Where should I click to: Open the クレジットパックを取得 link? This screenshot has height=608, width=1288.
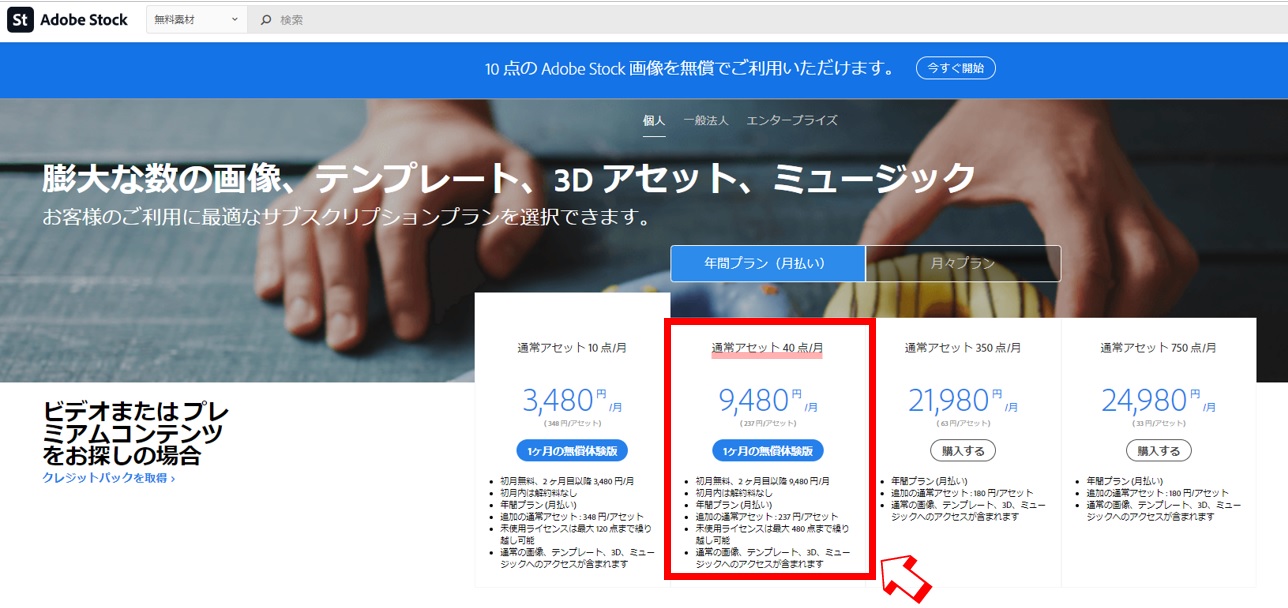tap(109, 479)
